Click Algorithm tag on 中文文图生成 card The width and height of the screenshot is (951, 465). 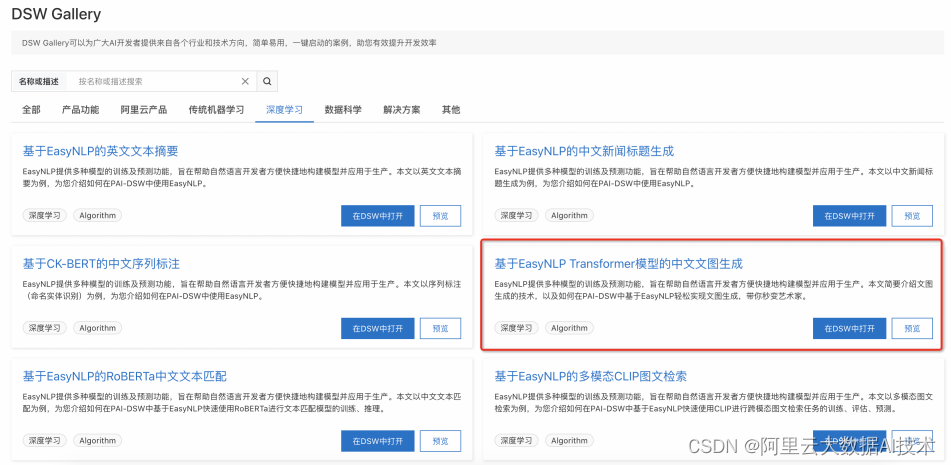point(570,328)
